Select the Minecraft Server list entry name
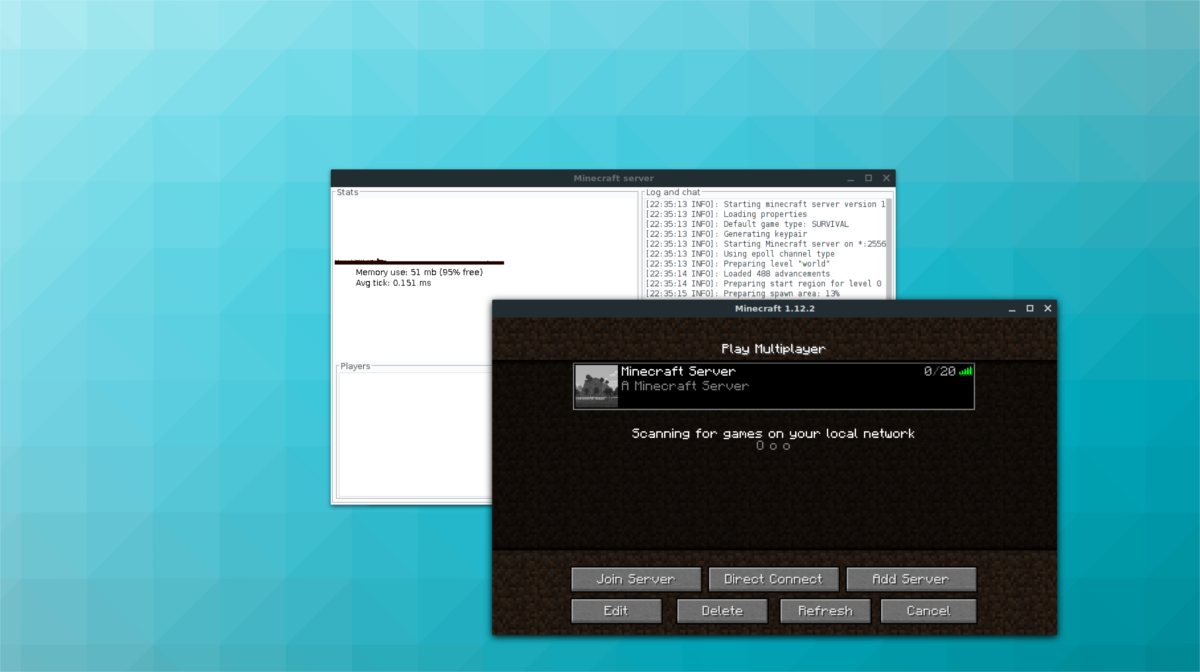This screenshot has width=1200, height=672. coord(678,371)
